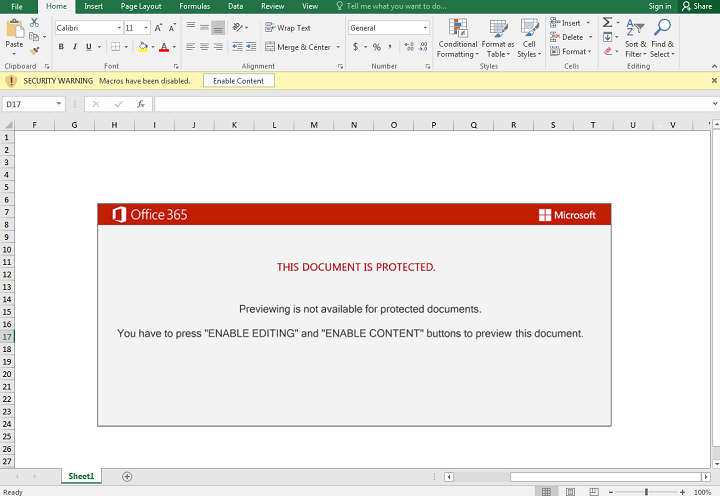Toggle Italic formatting
720x496 pixels.
75,47
